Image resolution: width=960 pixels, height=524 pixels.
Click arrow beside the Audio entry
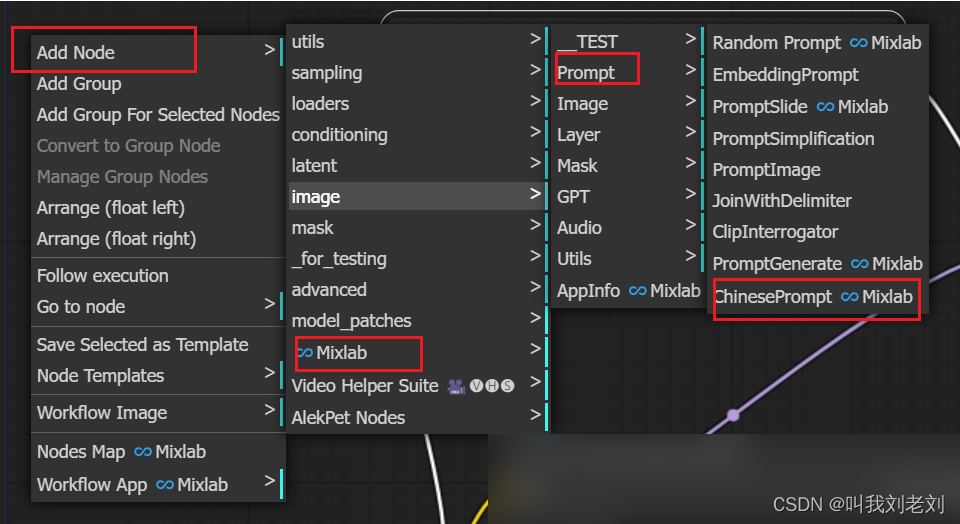point(691,225)
